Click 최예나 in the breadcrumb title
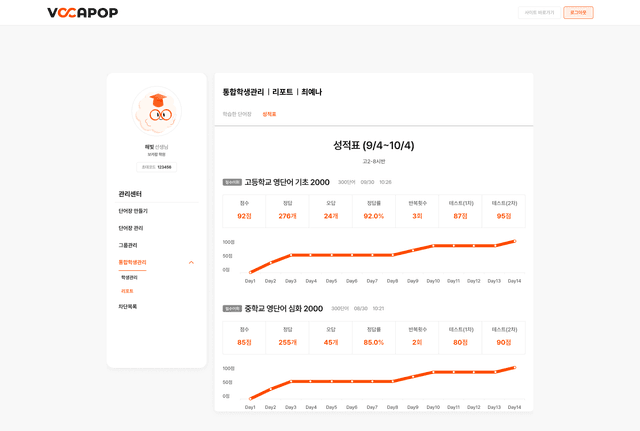 click(x=311, y=92)
